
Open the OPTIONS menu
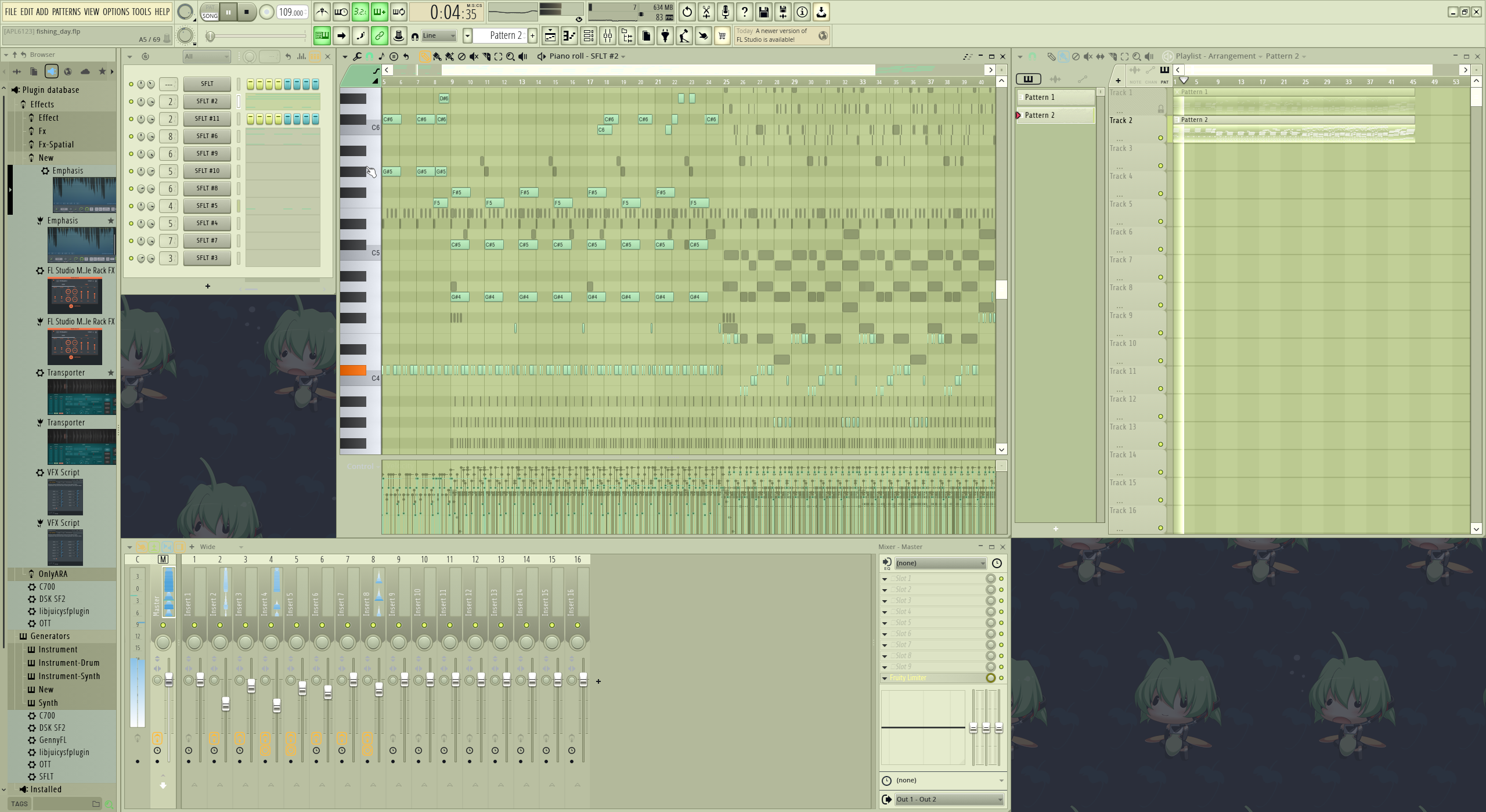[116, 12]
